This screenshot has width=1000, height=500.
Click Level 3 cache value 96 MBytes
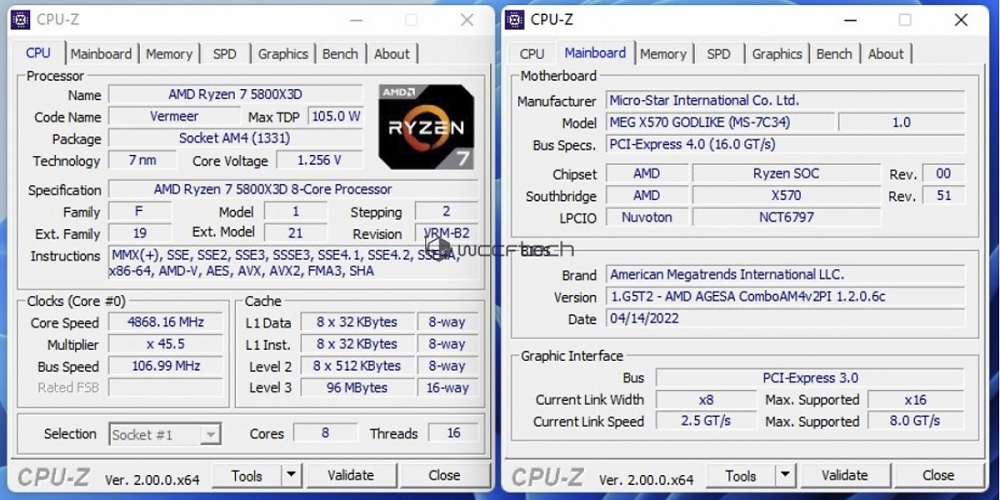357,388
